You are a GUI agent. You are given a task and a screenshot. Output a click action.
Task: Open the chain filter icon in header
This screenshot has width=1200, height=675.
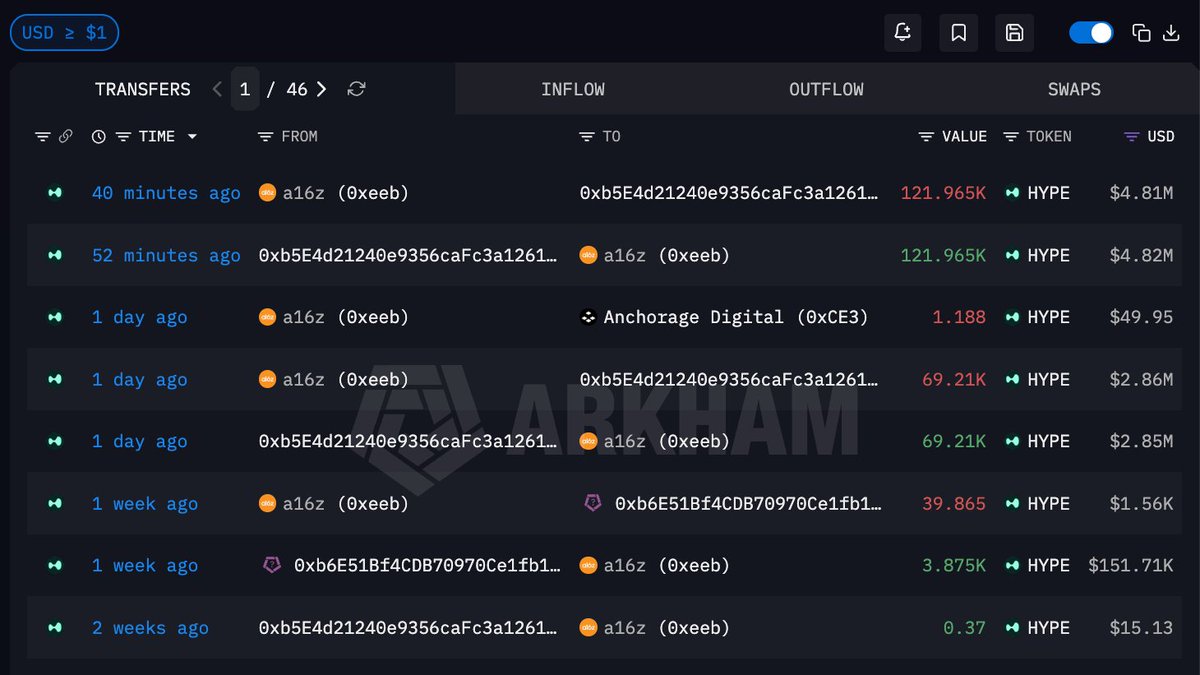click(42, 137)
